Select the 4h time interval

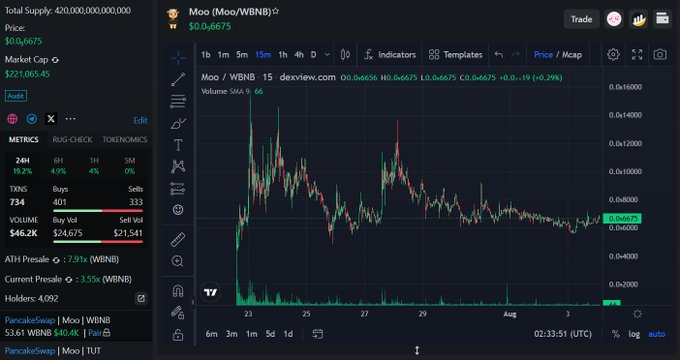(299, 55)
